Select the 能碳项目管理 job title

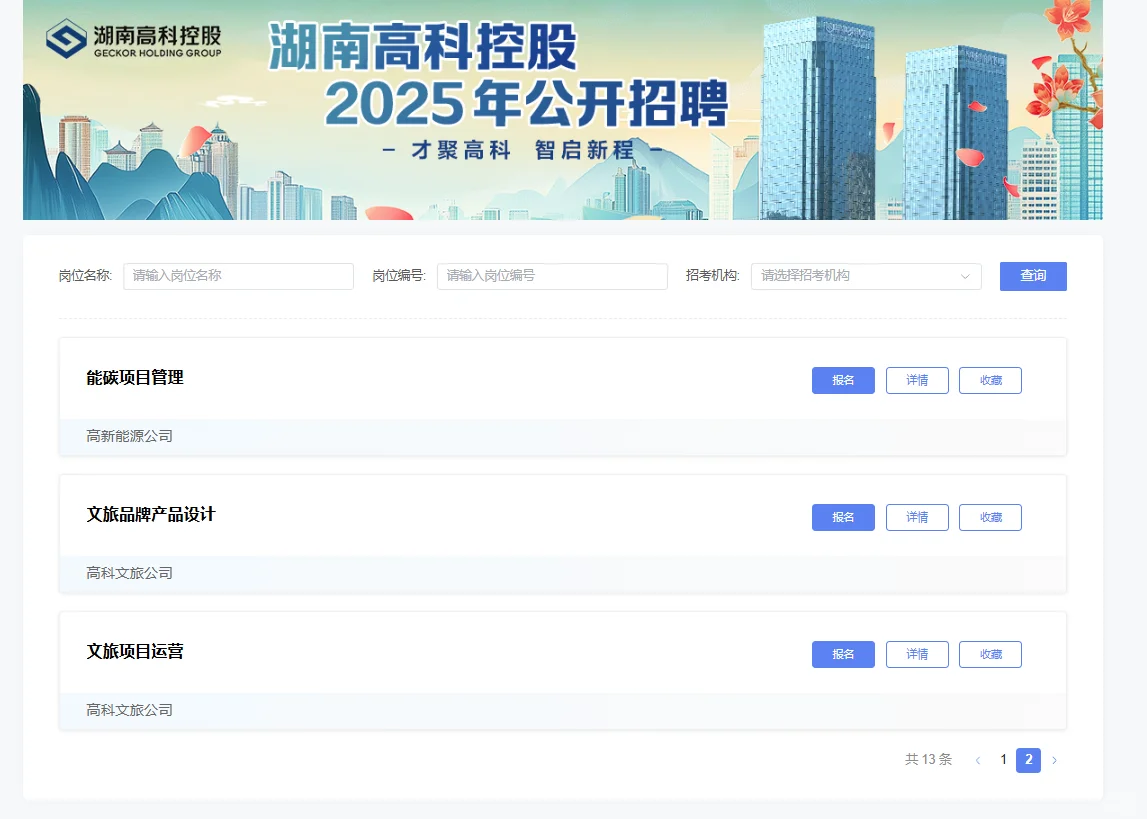pyautogui.click(x=135, y=377)
